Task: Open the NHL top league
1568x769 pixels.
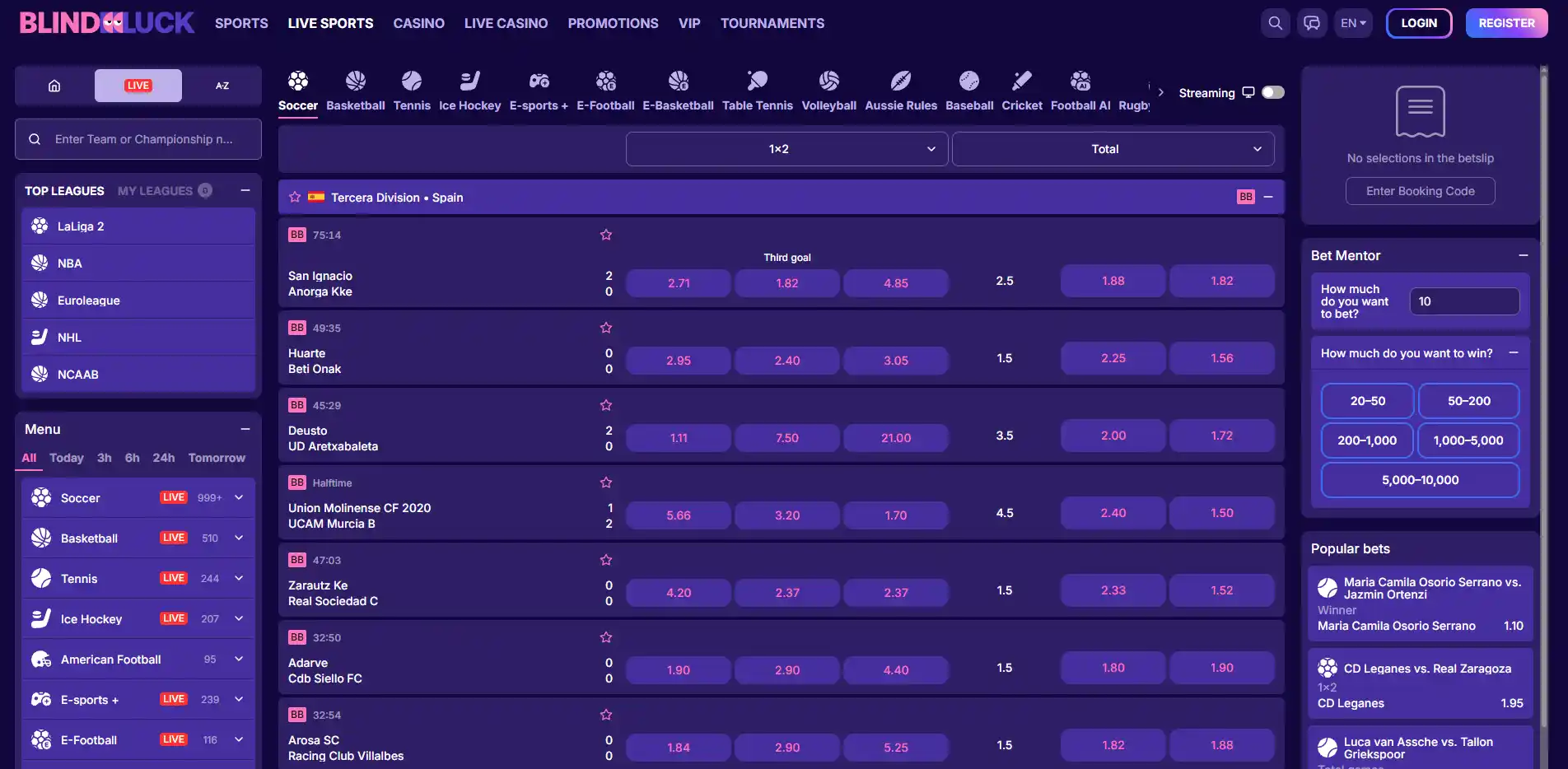Action: (x=138, y=338)
